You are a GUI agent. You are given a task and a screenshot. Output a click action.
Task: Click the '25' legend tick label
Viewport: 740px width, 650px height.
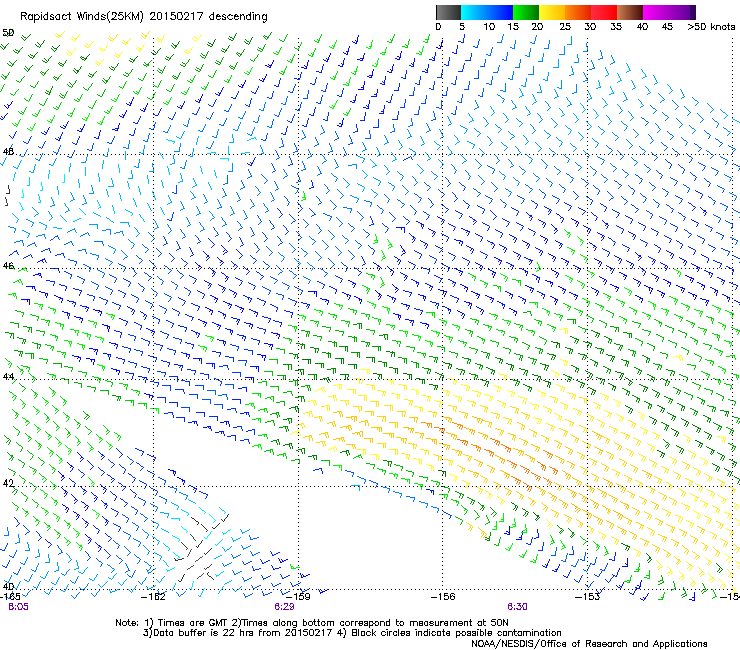565,27
